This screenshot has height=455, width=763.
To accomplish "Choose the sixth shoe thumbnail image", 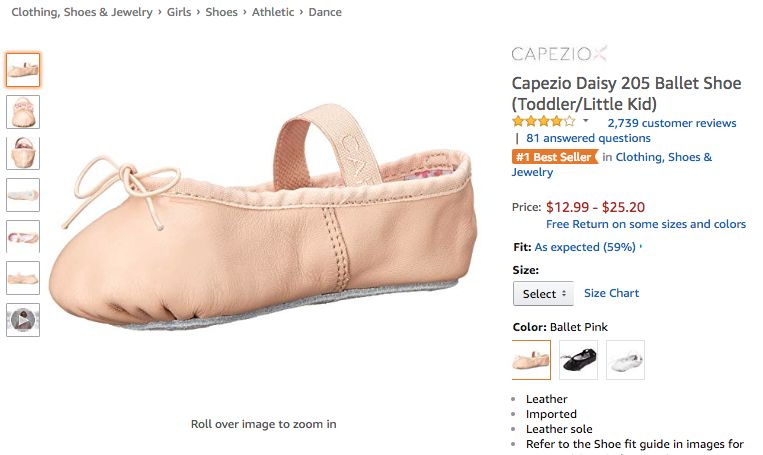I will 23,277.
